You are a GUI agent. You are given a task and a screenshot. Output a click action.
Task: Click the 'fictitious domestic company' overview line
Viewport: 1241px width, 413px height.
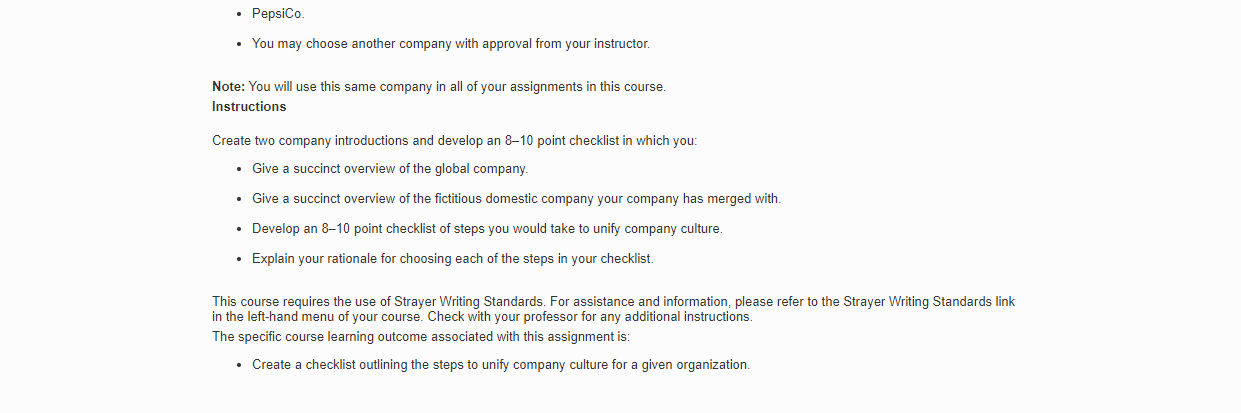coord(516,199)
